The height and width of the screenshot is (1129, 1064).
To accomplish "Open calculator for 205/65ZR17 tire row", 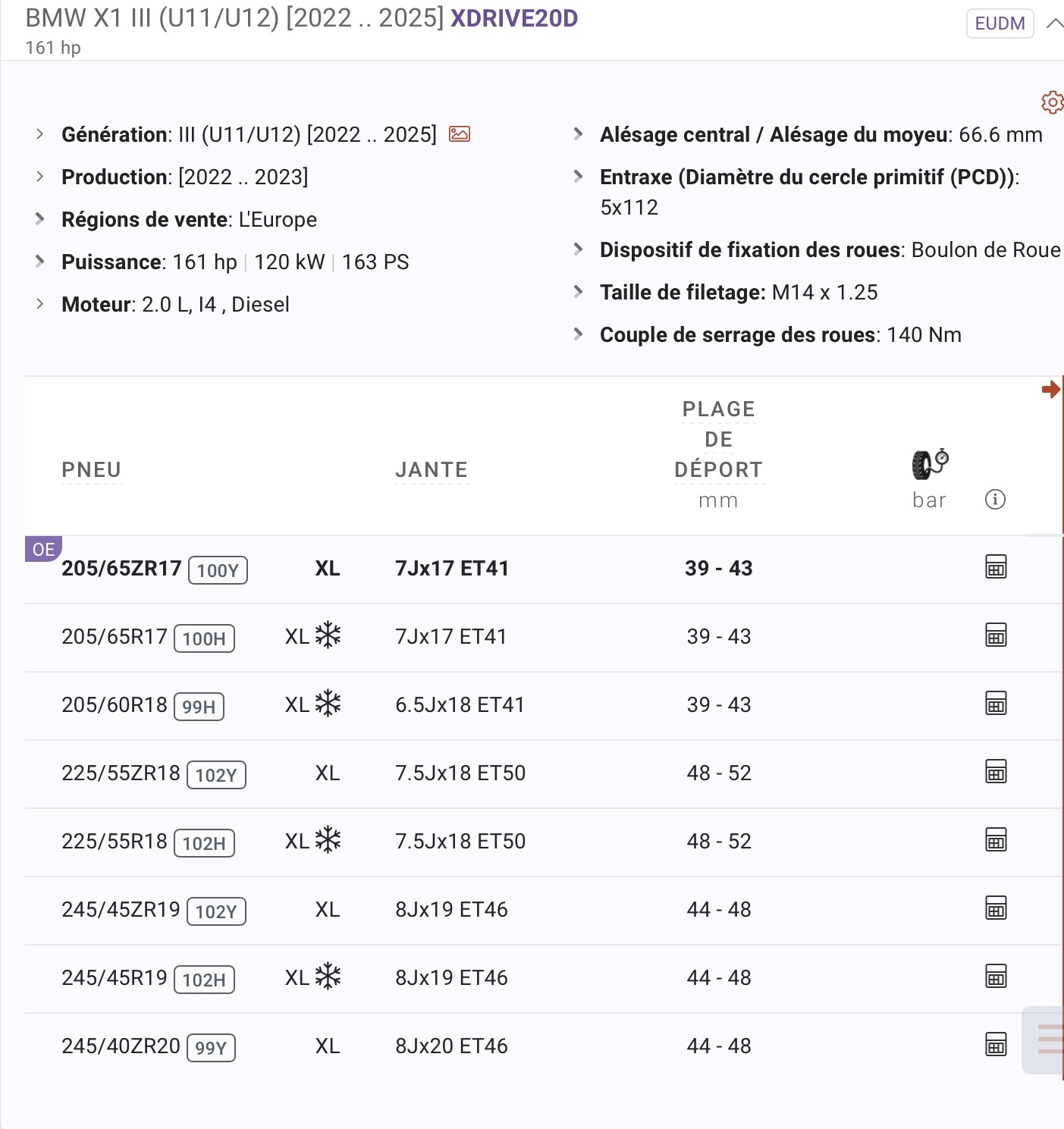I will coord(996,567).
